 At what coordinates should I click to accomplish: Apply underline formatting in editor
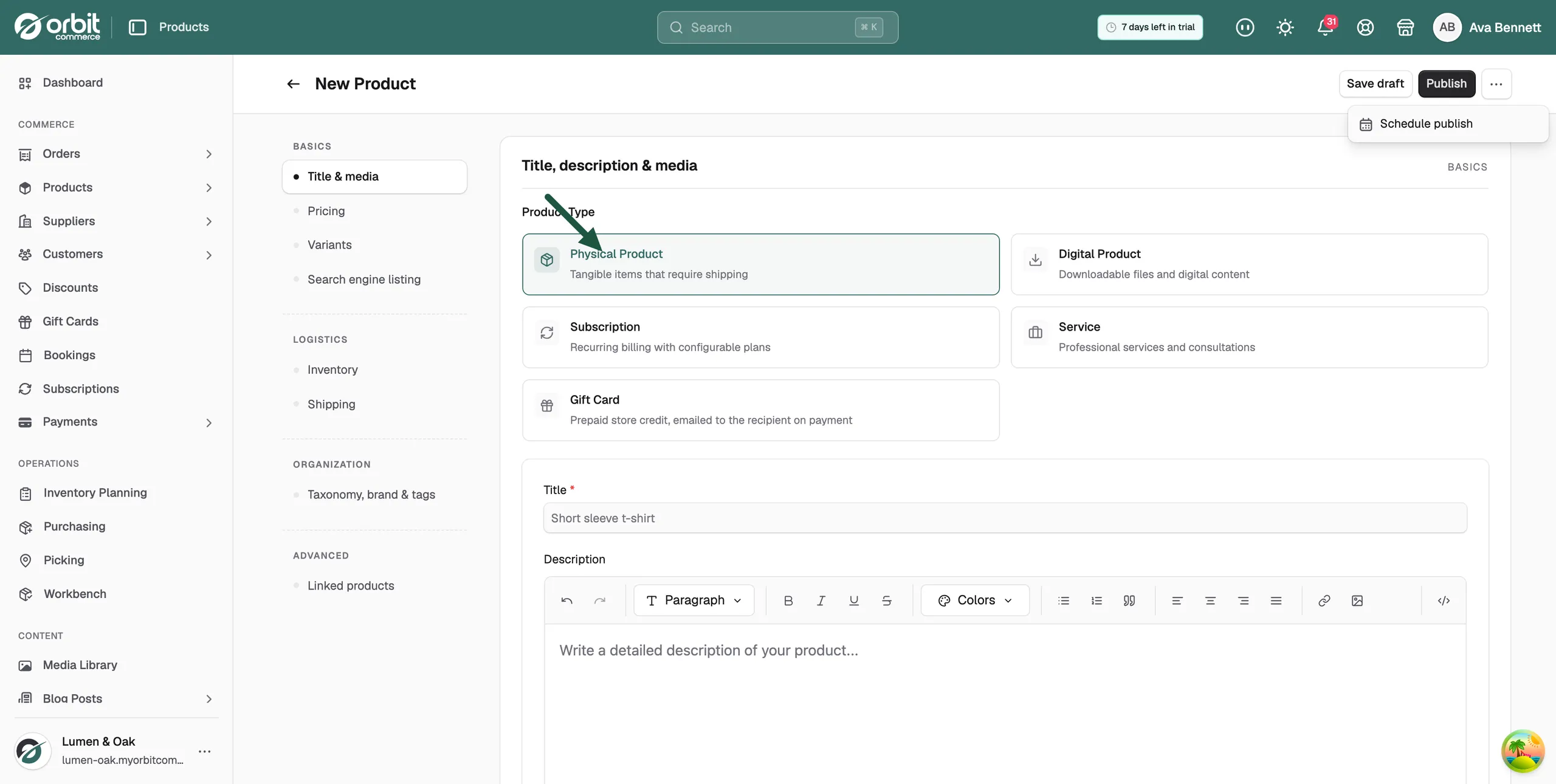tap(854, 600)
